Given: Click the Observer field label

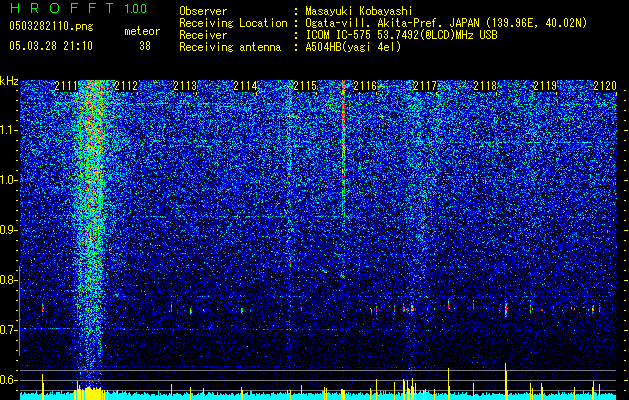Looking at the screenshot, I should [x=203, y=11].
